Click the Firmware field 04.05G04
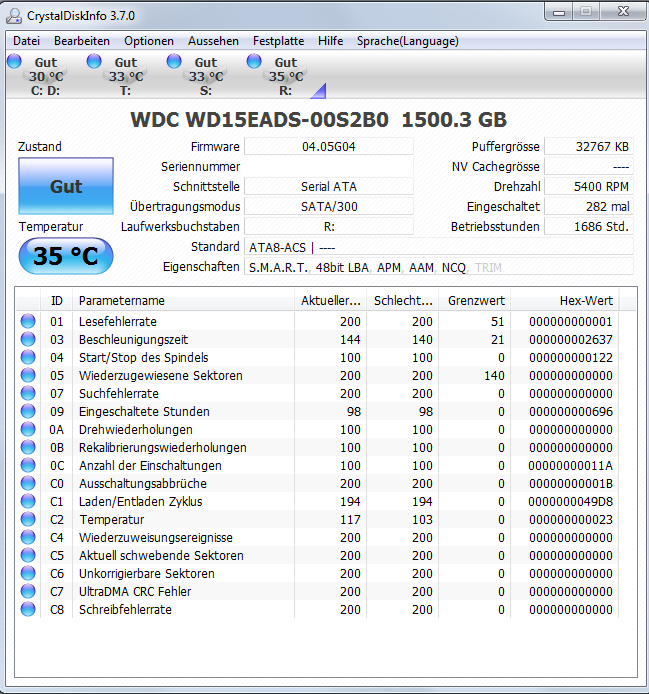 tap(329, 147)
